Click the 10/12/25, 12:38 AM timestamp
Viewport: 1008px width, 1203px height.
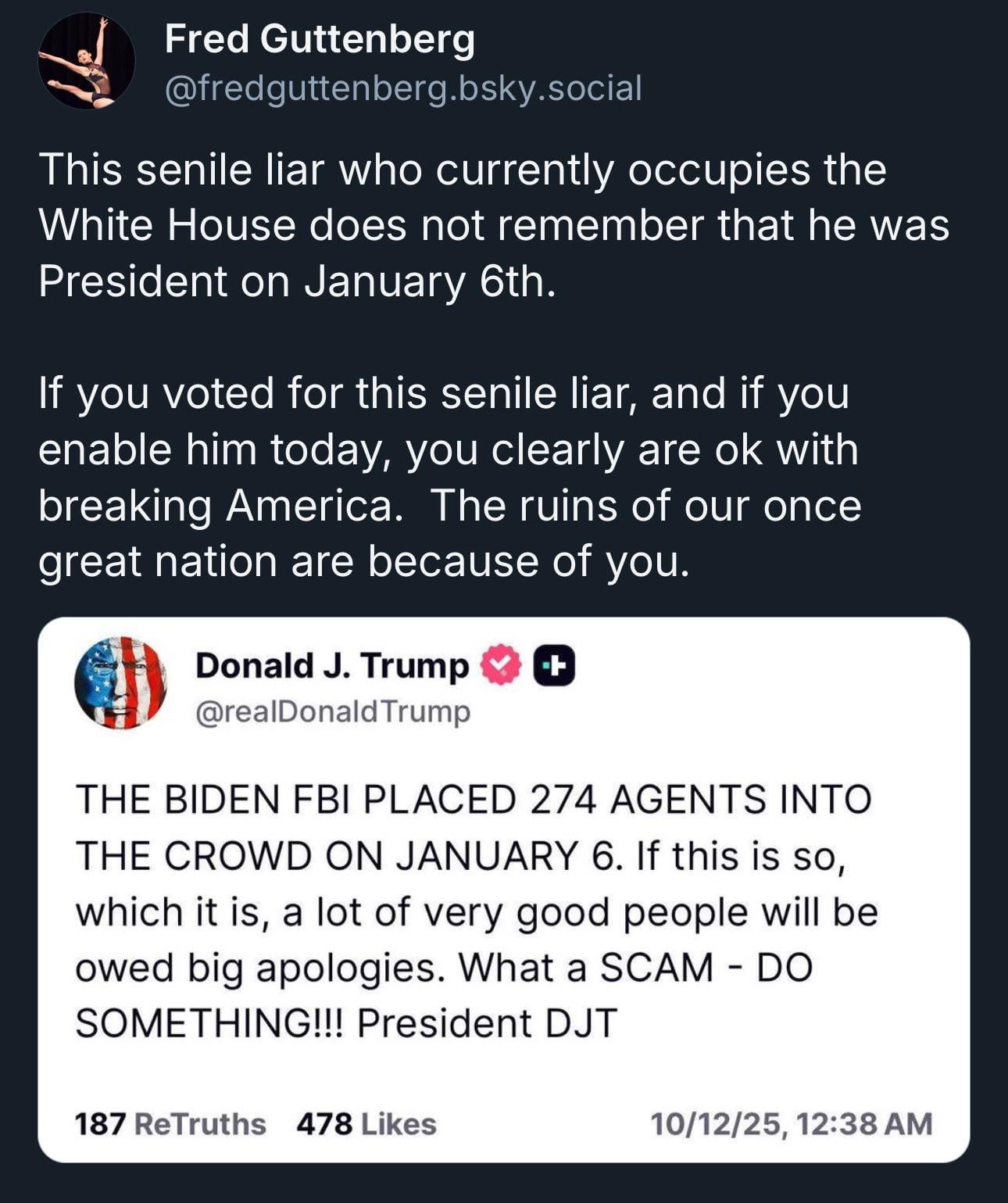792,1124
